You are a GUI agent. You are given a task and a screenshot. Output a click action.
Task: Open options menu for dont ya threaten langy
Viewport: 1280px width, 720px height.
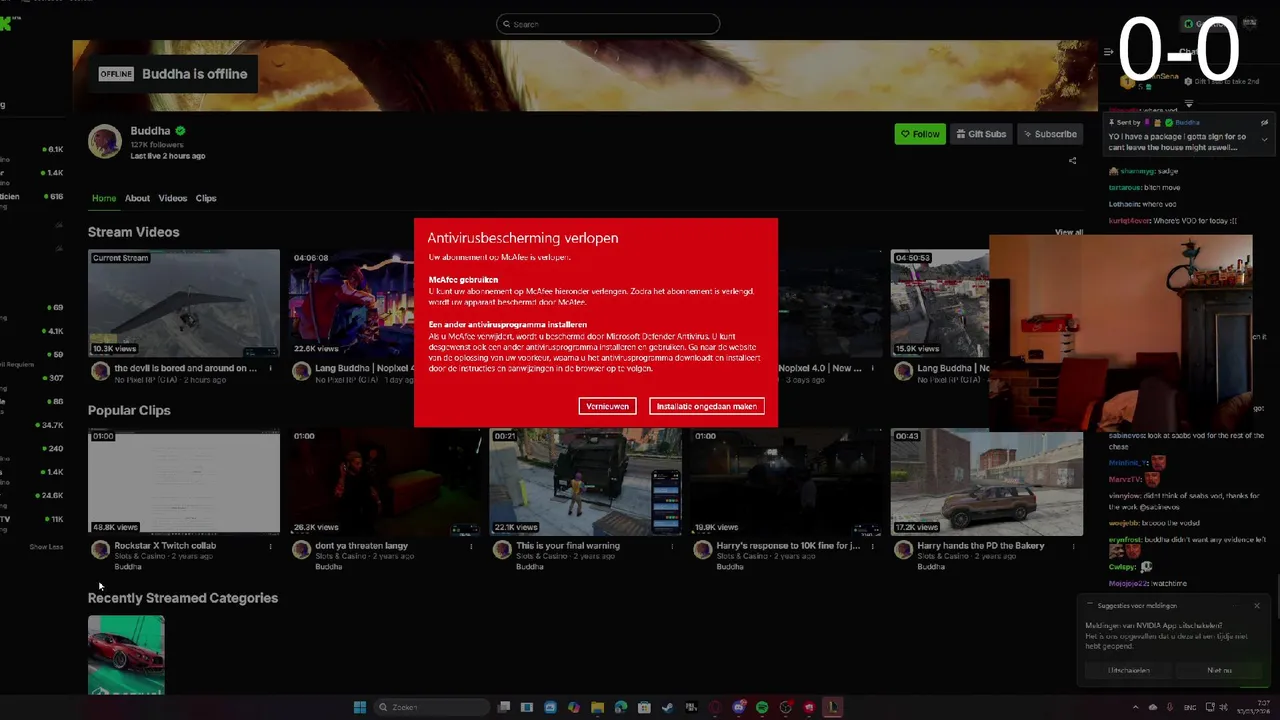coord(471,547)
